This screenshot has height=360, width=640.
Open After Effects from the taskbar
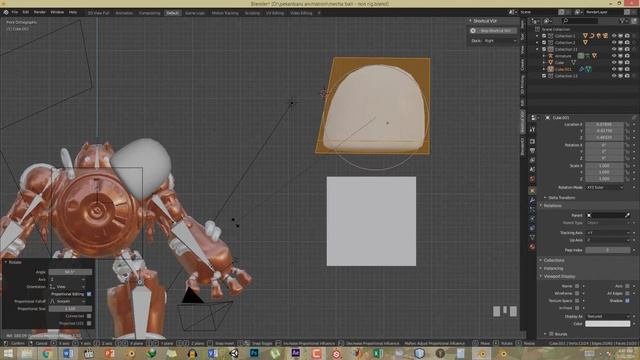(x=296, y=353)
